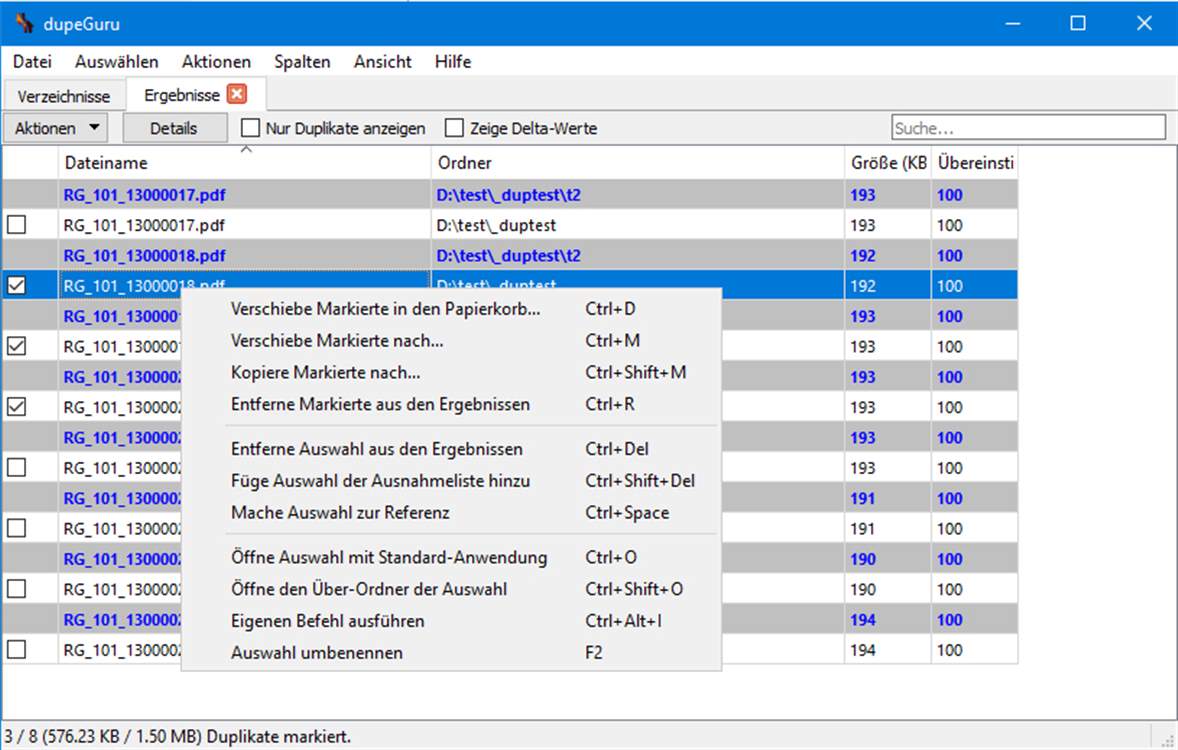Click the bold blue size value 192
The height and width of the screenshot is (750, 1178).
pyautogui.click(x=862, y=256)
